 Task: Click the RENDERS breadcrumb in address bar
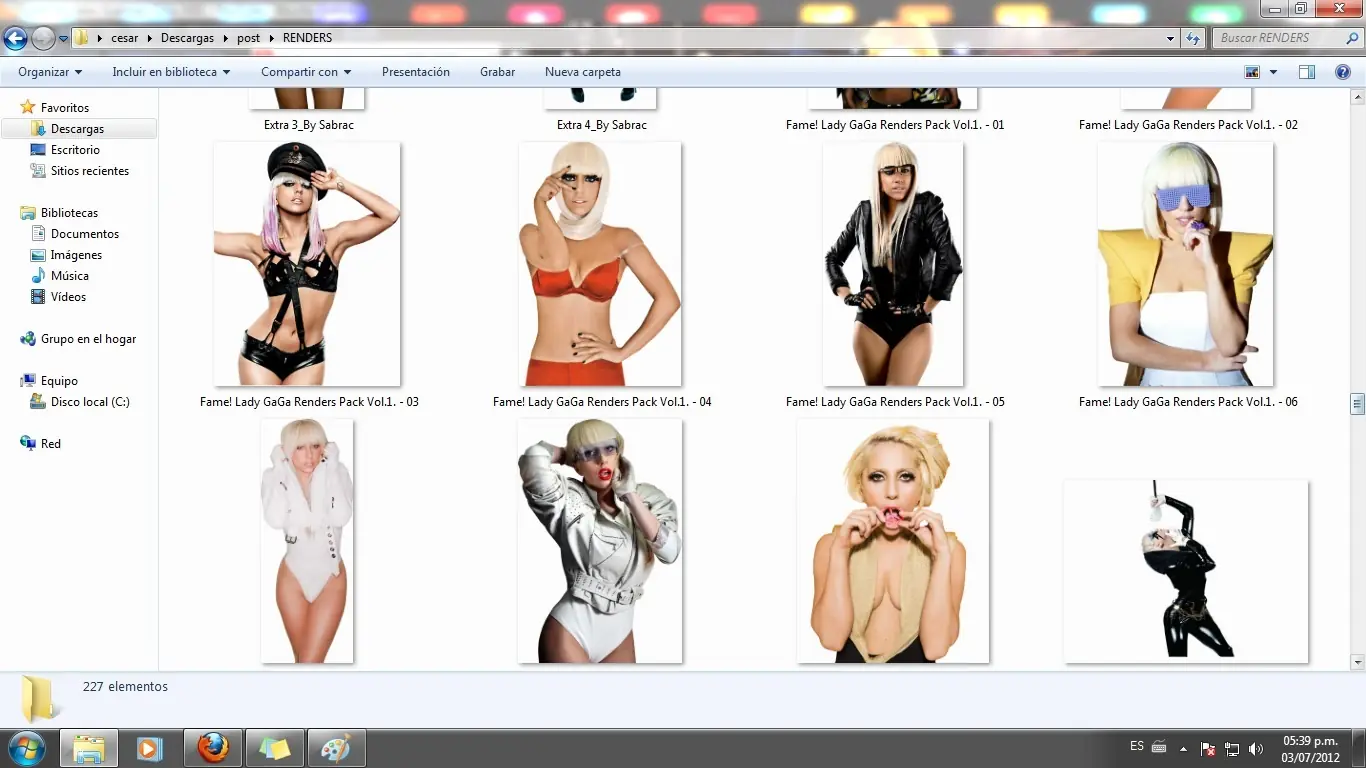[307, 38]
